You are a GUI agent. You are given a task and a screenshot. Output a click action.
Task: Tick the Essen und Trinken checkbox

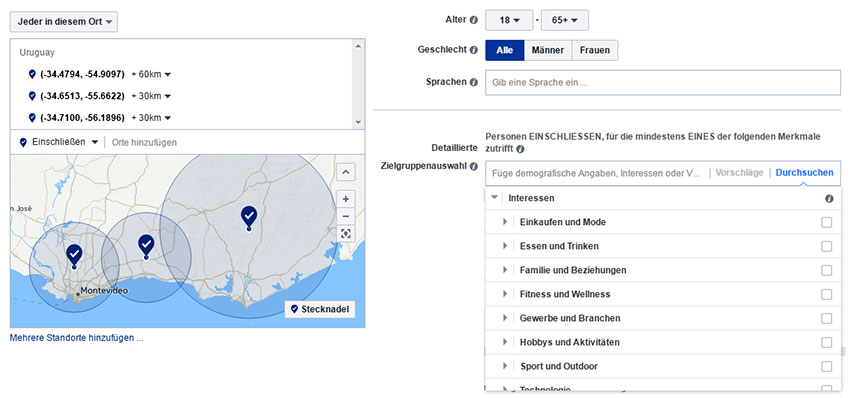point(826,246)
